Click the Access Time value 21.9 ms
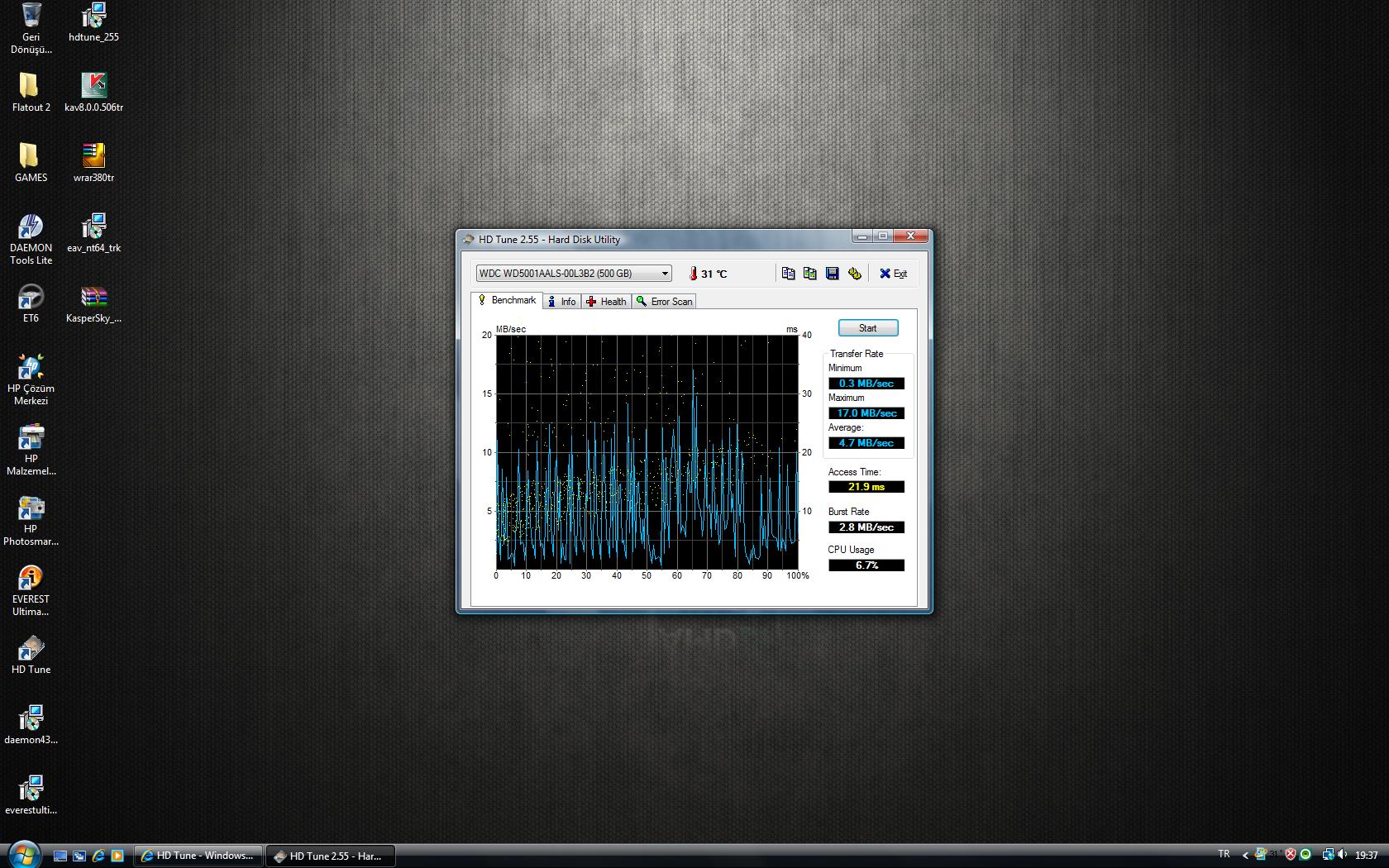The width and height of the screenshot is (1389, 868). 866,487
